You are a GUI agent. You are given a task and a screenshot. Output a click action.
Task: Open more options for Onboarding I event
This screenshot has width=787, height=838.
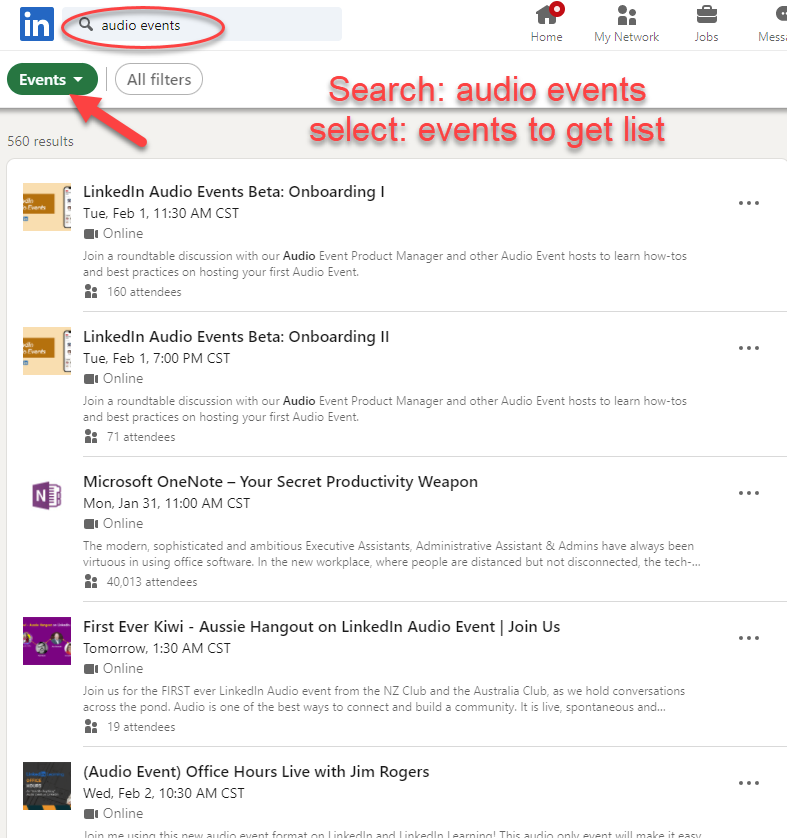[749, 203]
